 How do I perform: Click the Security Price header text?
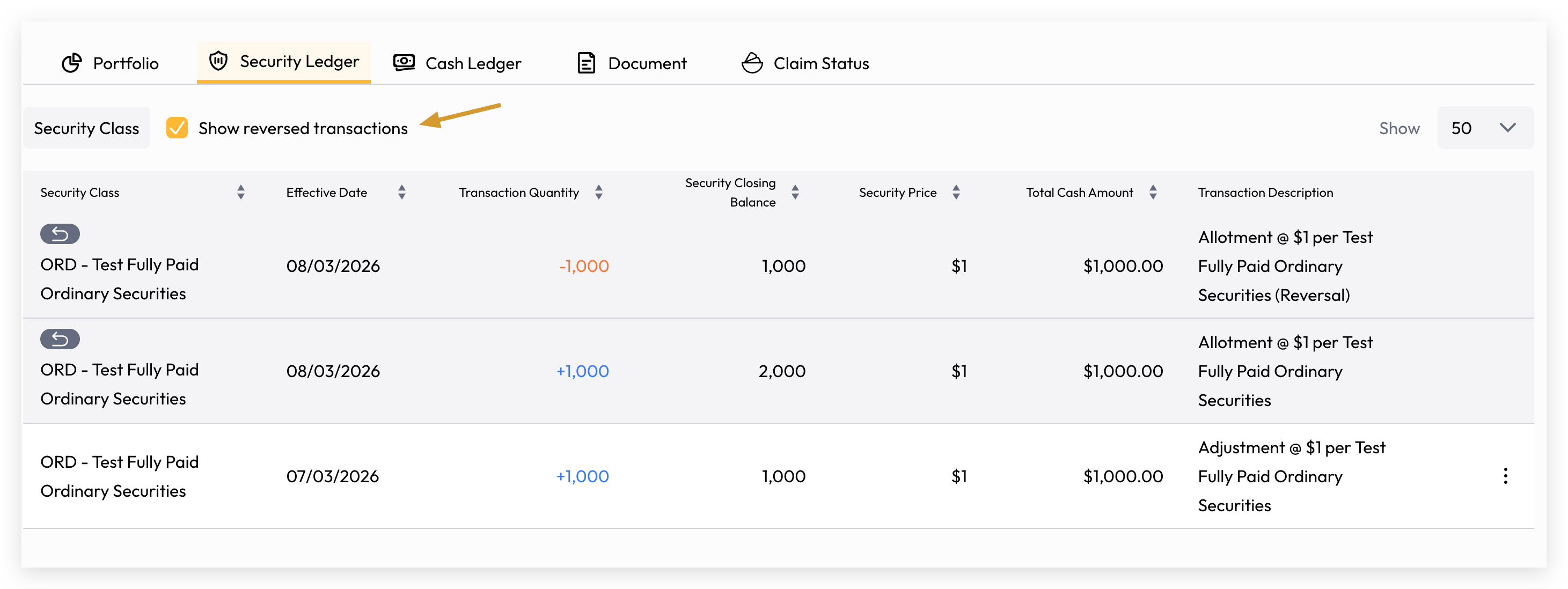(898, 193)
